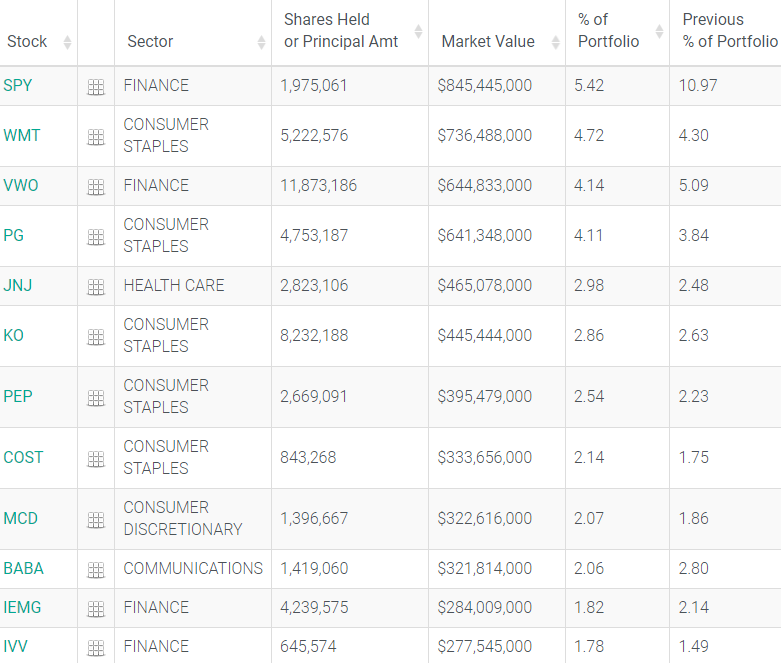Open the grid icon in JNJ row

(x=96, y=287)
